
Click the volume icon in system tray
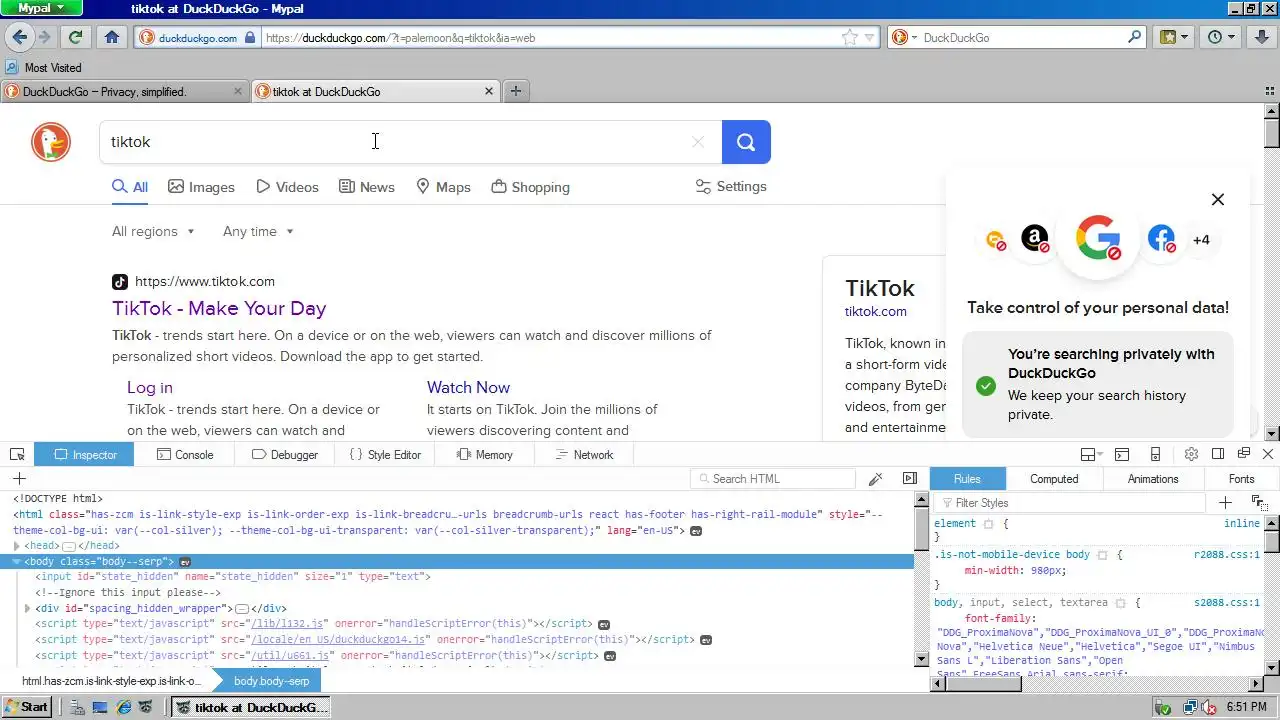[x=1208, y=707]
